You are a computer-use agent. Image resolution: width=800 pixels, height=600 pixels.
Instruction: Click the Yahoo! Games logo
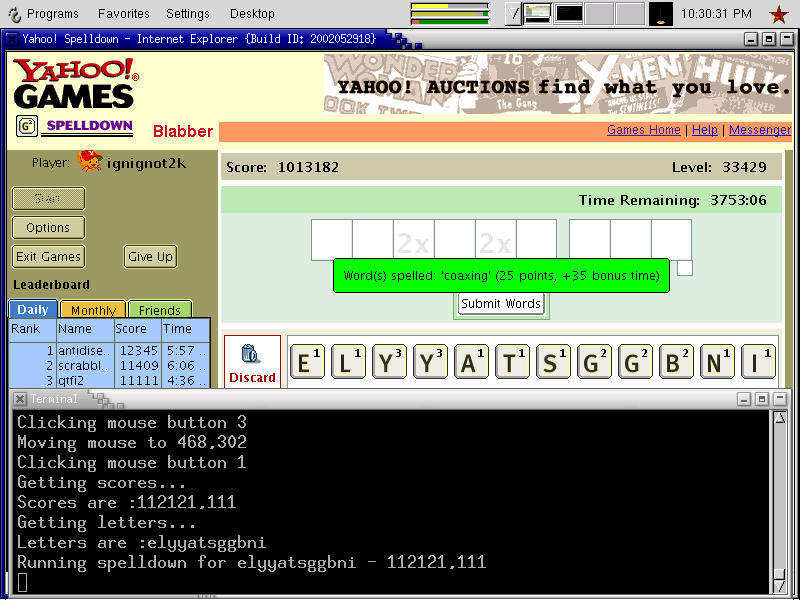point(76,83)
